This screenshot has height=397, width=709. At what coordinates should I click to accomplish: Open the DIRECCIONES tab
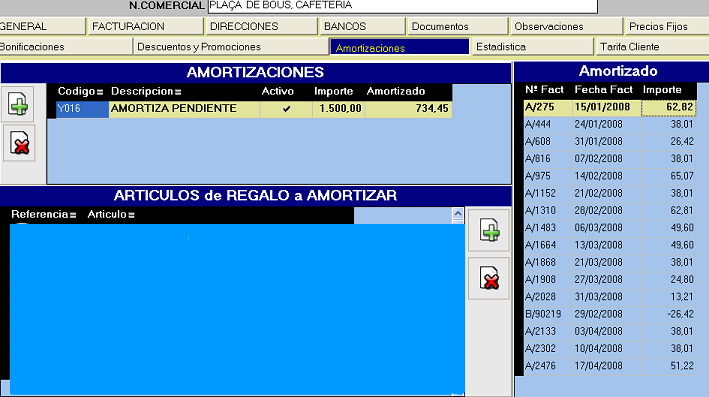tap(261, 26)
